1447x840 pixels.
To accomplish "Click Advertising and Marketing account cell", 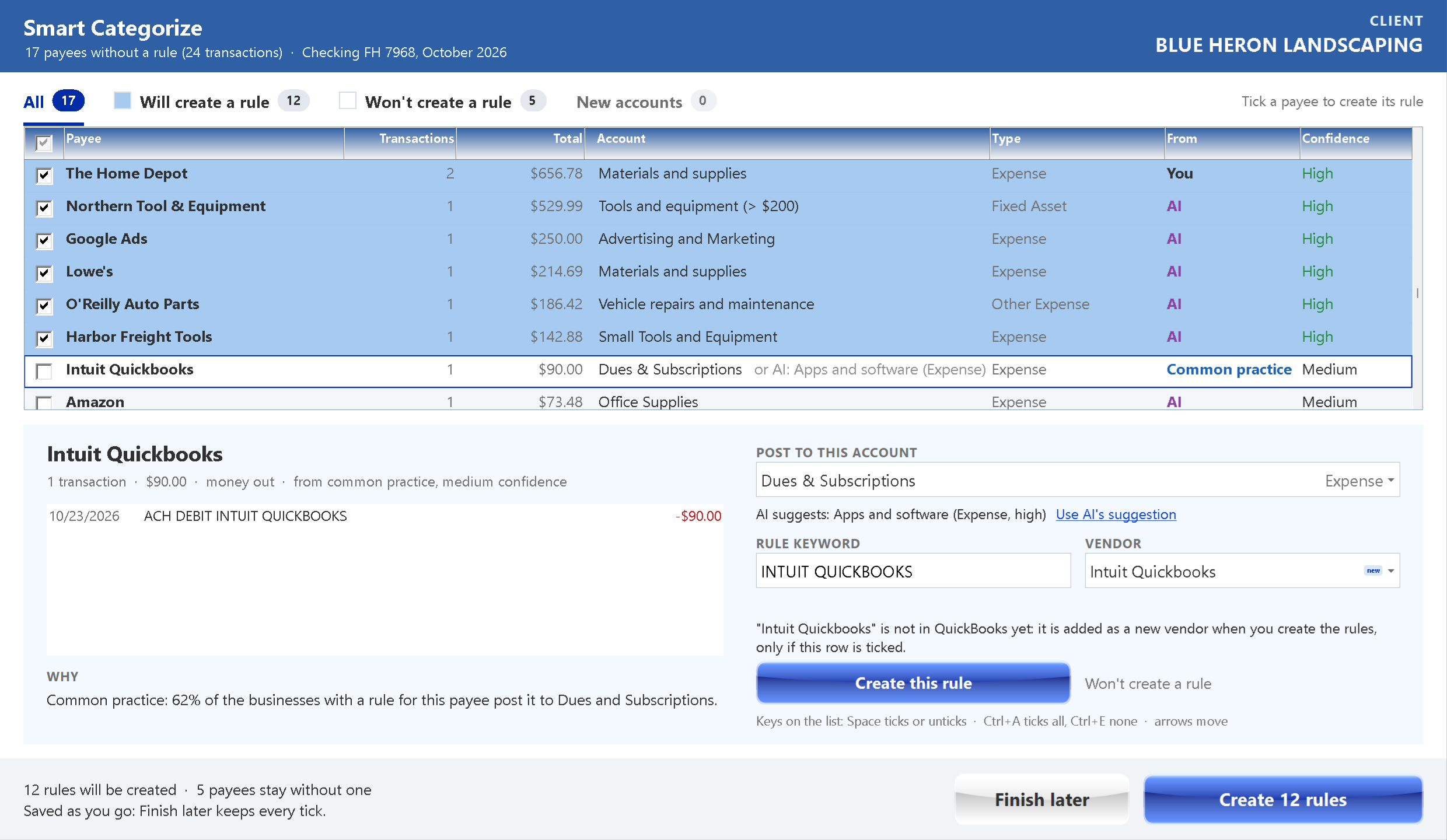I will (x=686, y=239).
